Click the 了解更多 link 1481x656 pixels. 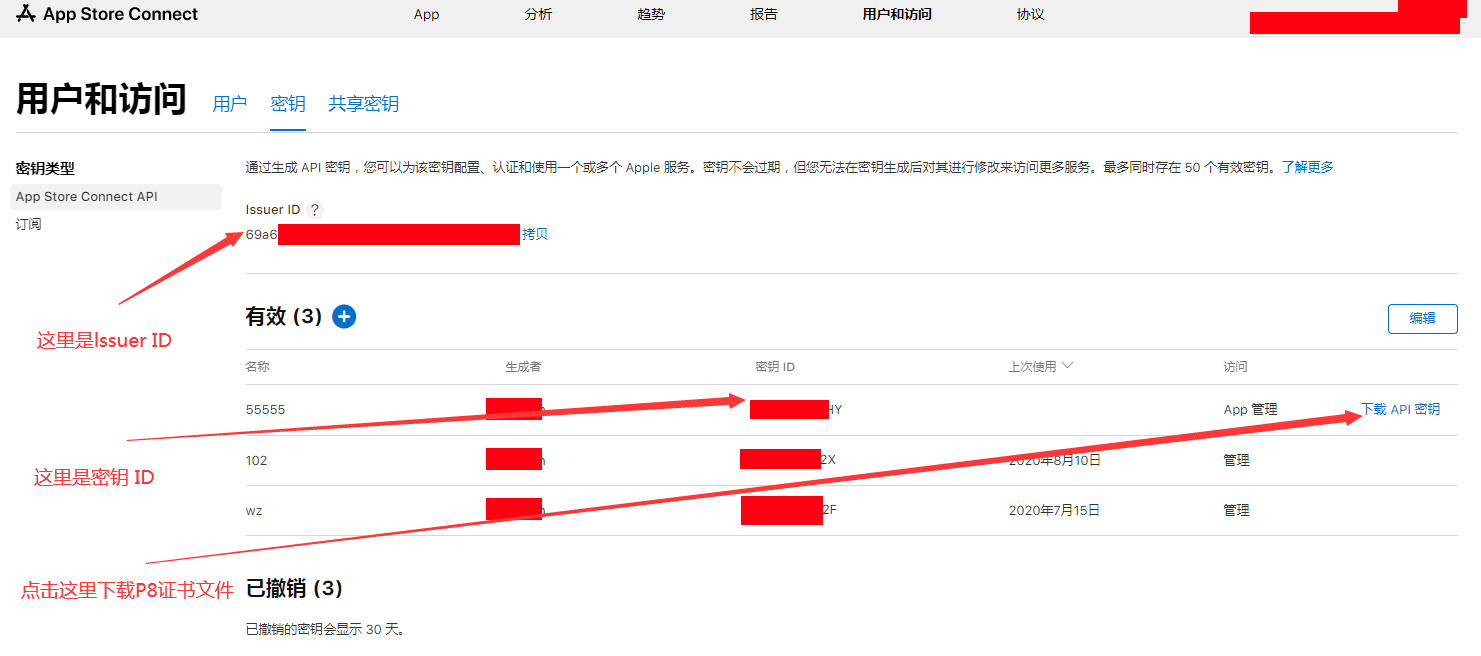pos(1308,167)
